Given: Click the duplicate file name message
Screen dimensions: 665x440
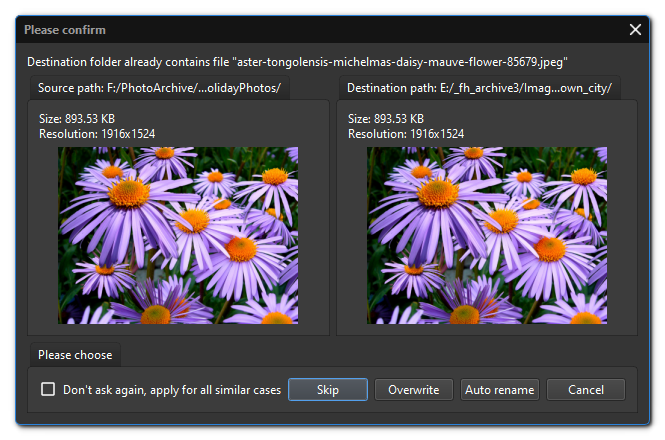Looking at the screenshot, I should pyautogui.click(x=297, y=62).
